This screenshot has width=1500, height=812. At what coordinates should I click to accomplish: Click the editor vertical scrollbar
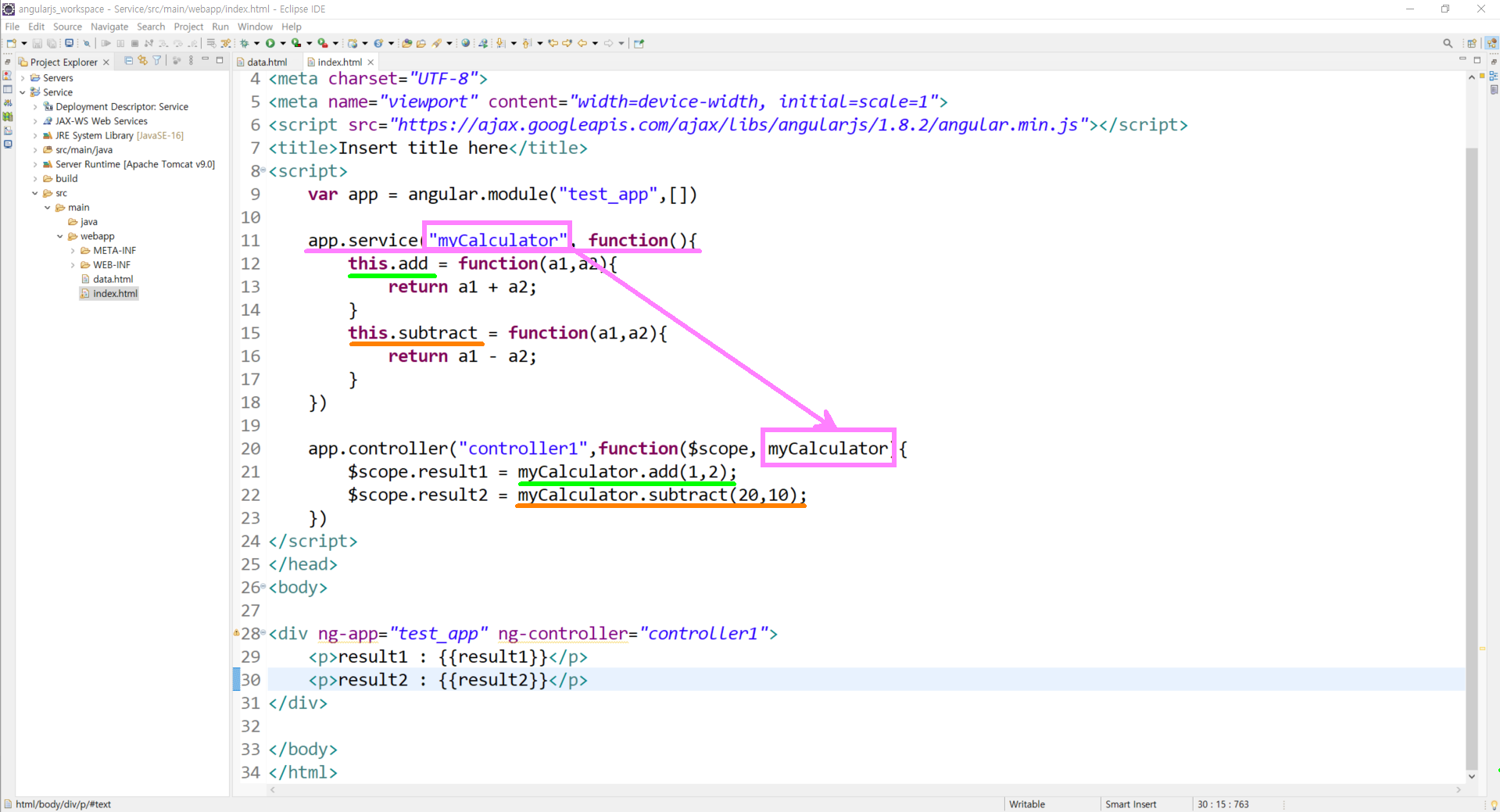pos(1472,458)
